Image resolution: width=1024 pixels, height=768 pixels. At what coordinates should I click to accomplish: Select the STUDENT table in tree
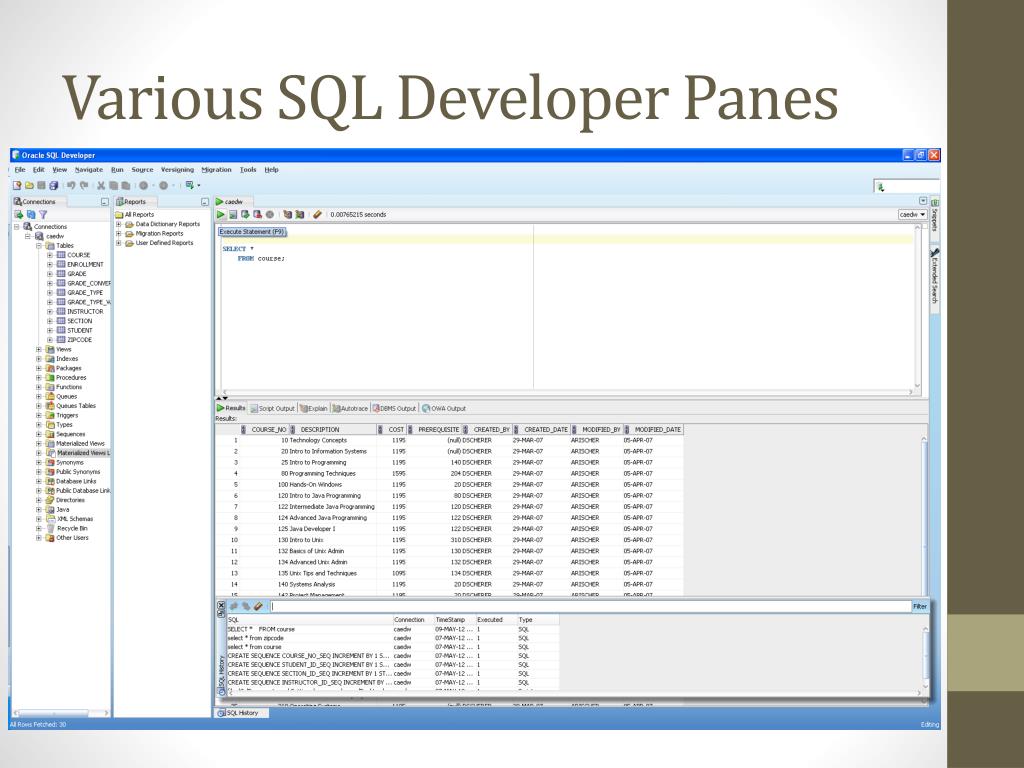point(80,330)
